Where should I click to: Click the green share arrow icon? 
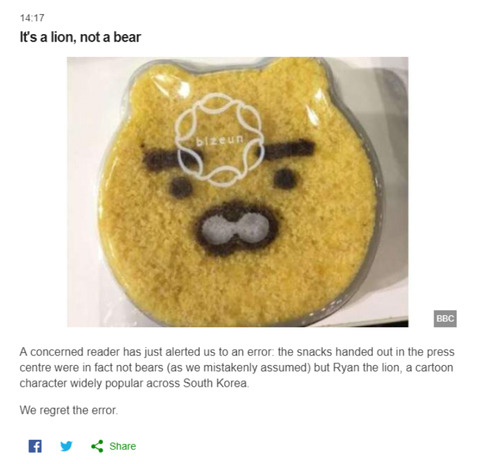tap(97, 446)
